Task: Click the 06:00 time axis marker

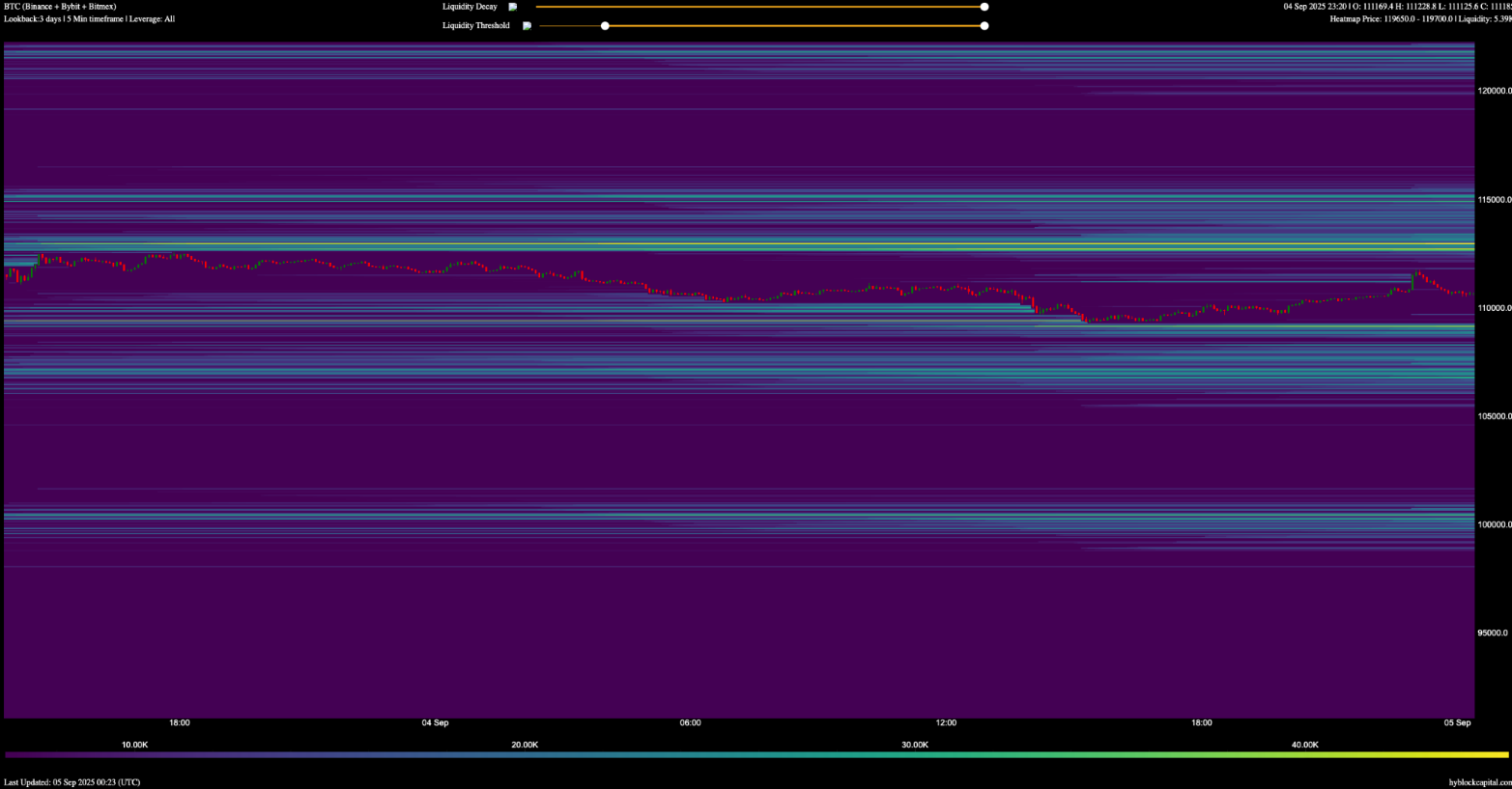Action: click(690, 723)
